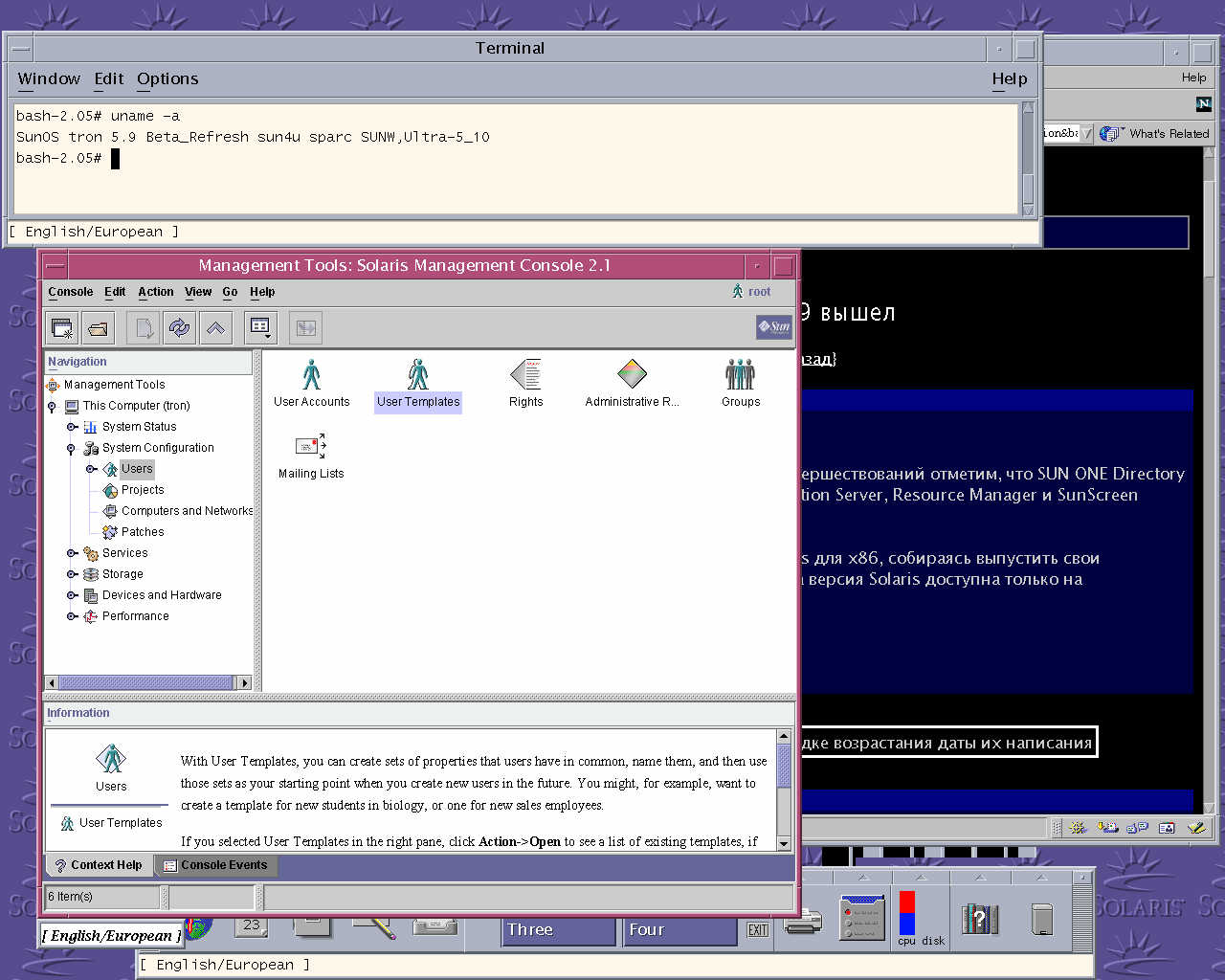Click the Refresh toolbar icon

179,328
